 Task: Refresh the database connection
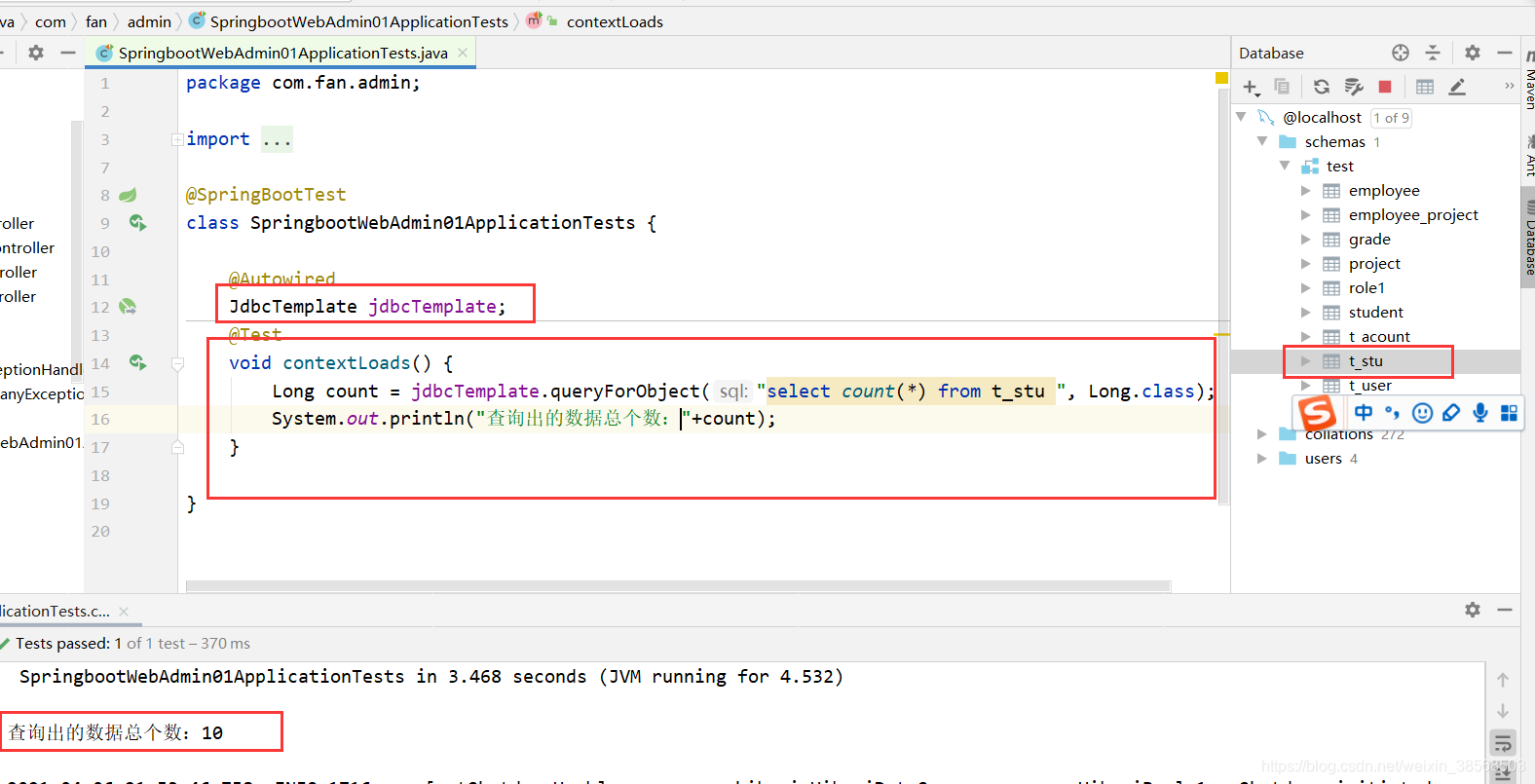tap(1322, 87)
